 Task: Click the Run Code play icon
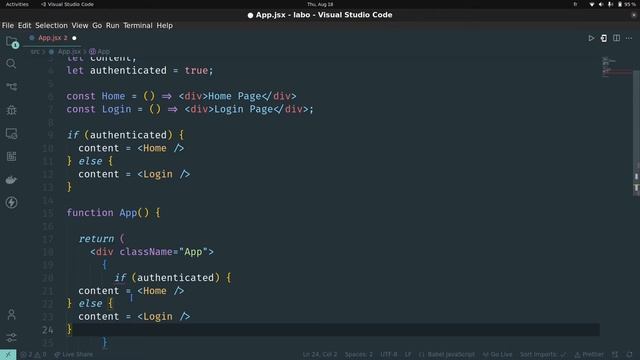click(591, 38)
